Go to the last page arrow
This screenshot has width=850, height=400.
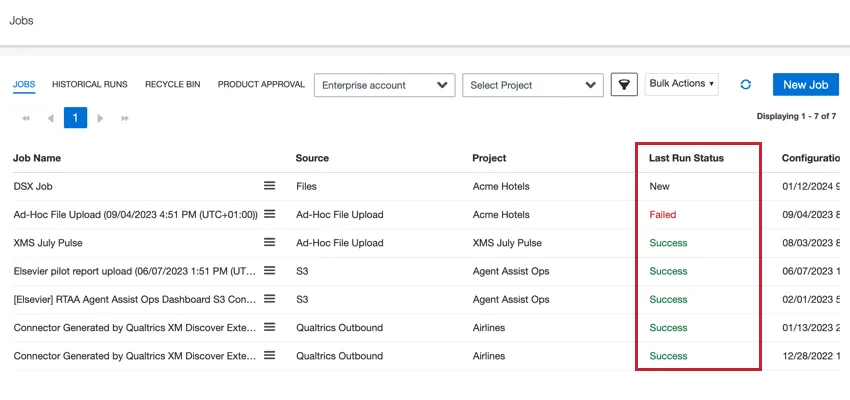pyautogui.click(x=125, y=118)
